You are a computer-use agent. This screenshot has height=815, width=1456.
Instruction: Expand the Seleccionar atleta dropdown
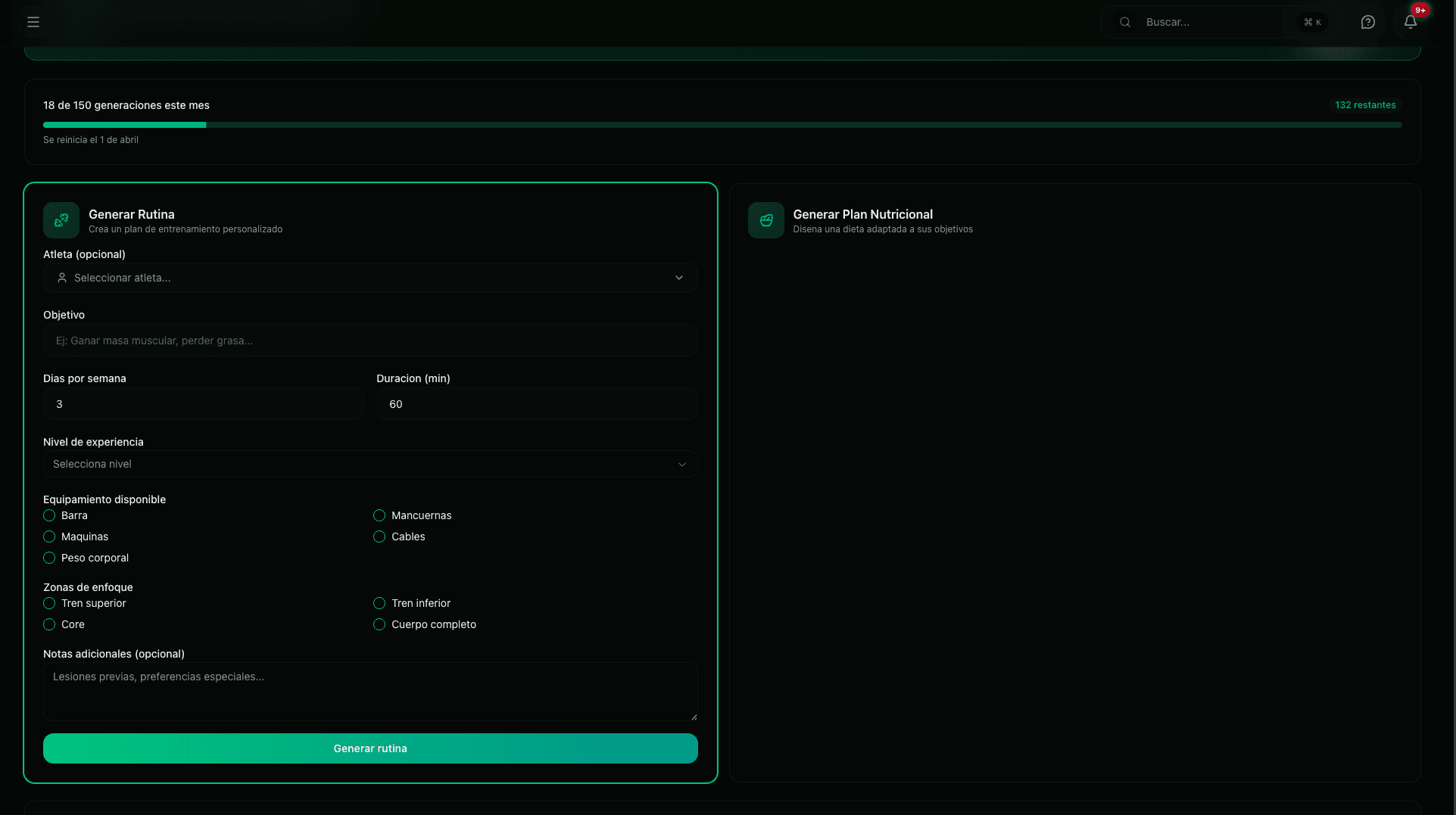pos(370,278)
